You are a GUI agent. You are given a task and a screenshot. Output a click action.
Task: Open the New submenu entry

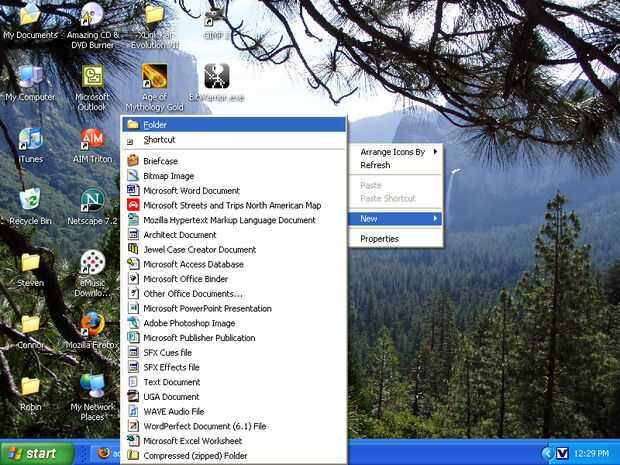point(395,219)
